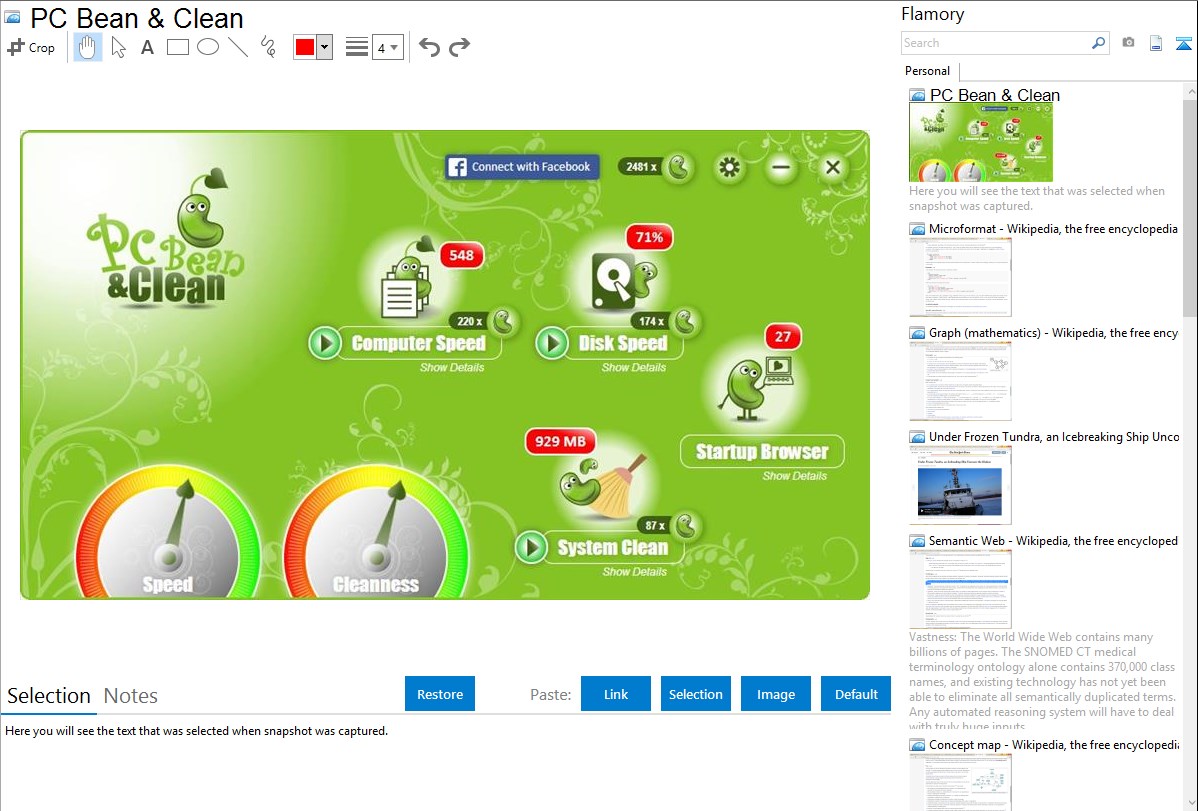Screen dimensions: 1198x811
Task: Paste as Link button
Action: click(616, 694)
